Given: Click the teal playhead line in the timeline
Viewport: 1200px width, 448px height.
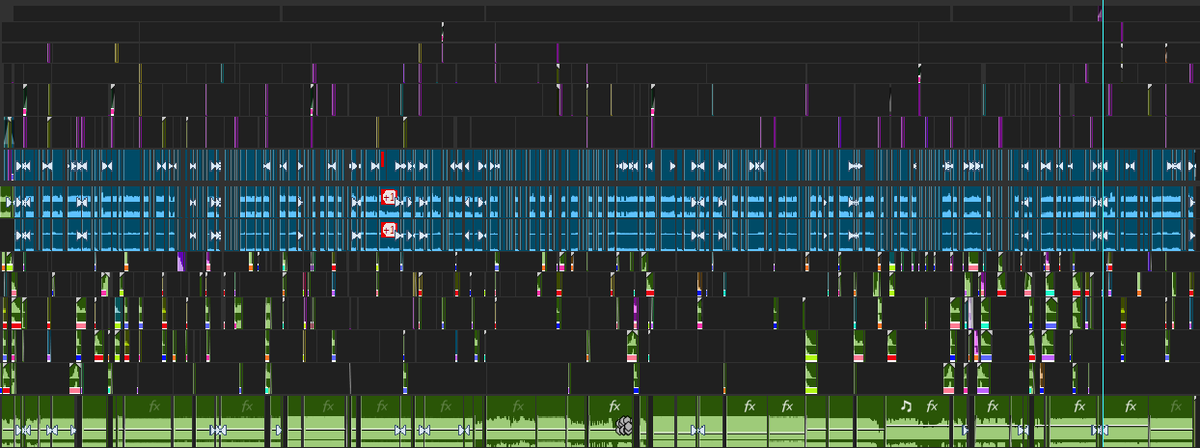Looking at the screenshot, I should 1102,224.
